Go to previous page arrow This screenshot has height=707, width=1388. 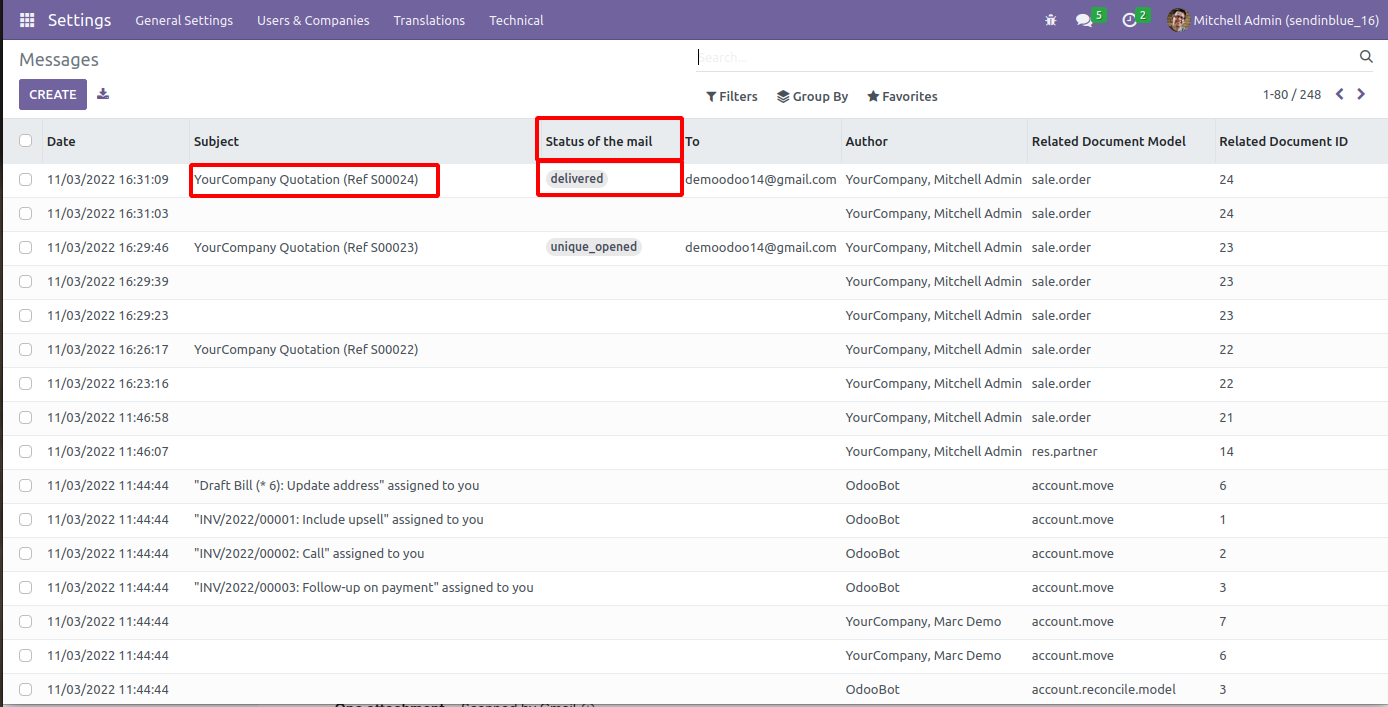pyautogui.click(x=1340, y=95)
